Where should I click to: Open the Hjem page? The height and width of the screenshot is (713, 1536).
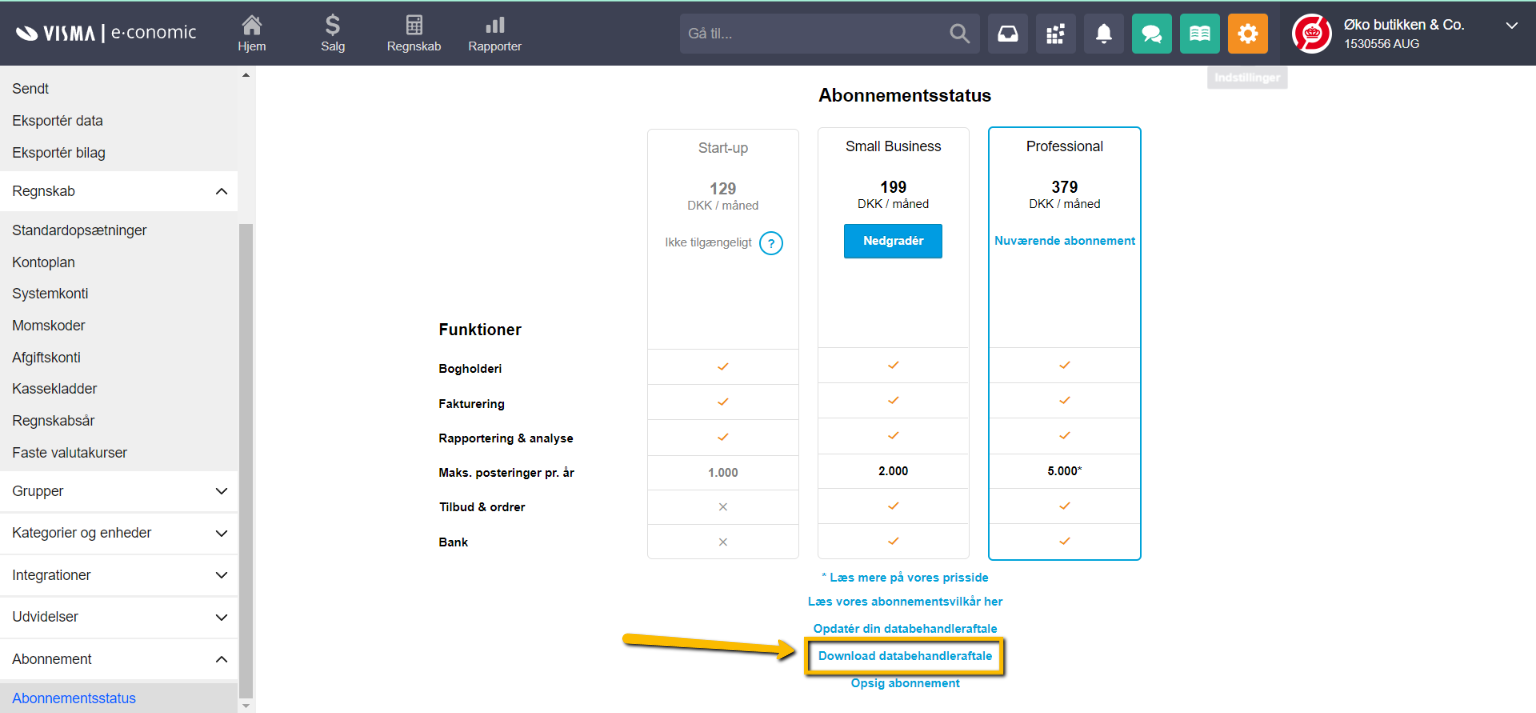pyautogui.click(x=251, y=33)
